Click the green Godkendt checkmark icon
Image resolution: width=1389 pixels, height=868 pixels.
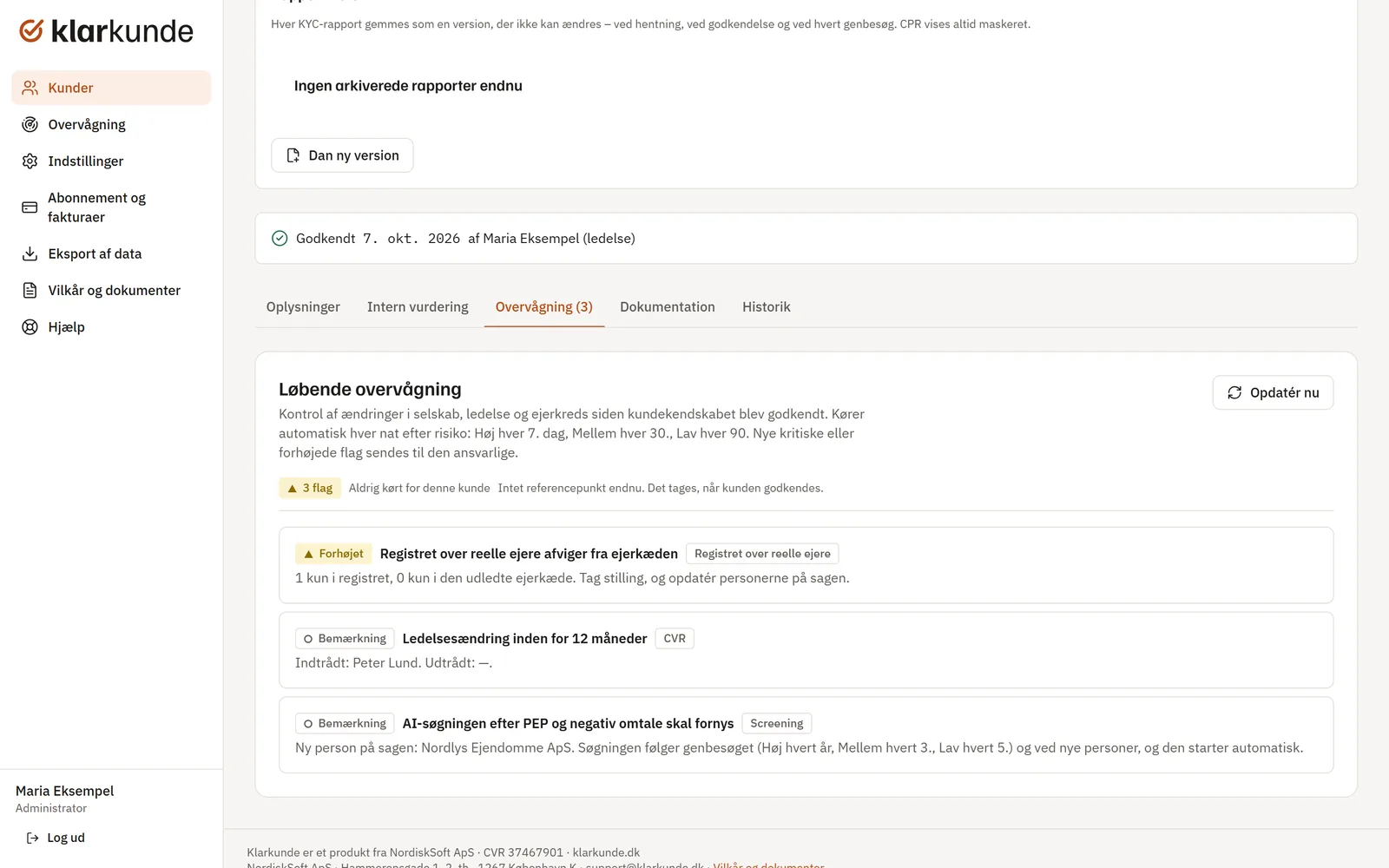coord(280,239)
